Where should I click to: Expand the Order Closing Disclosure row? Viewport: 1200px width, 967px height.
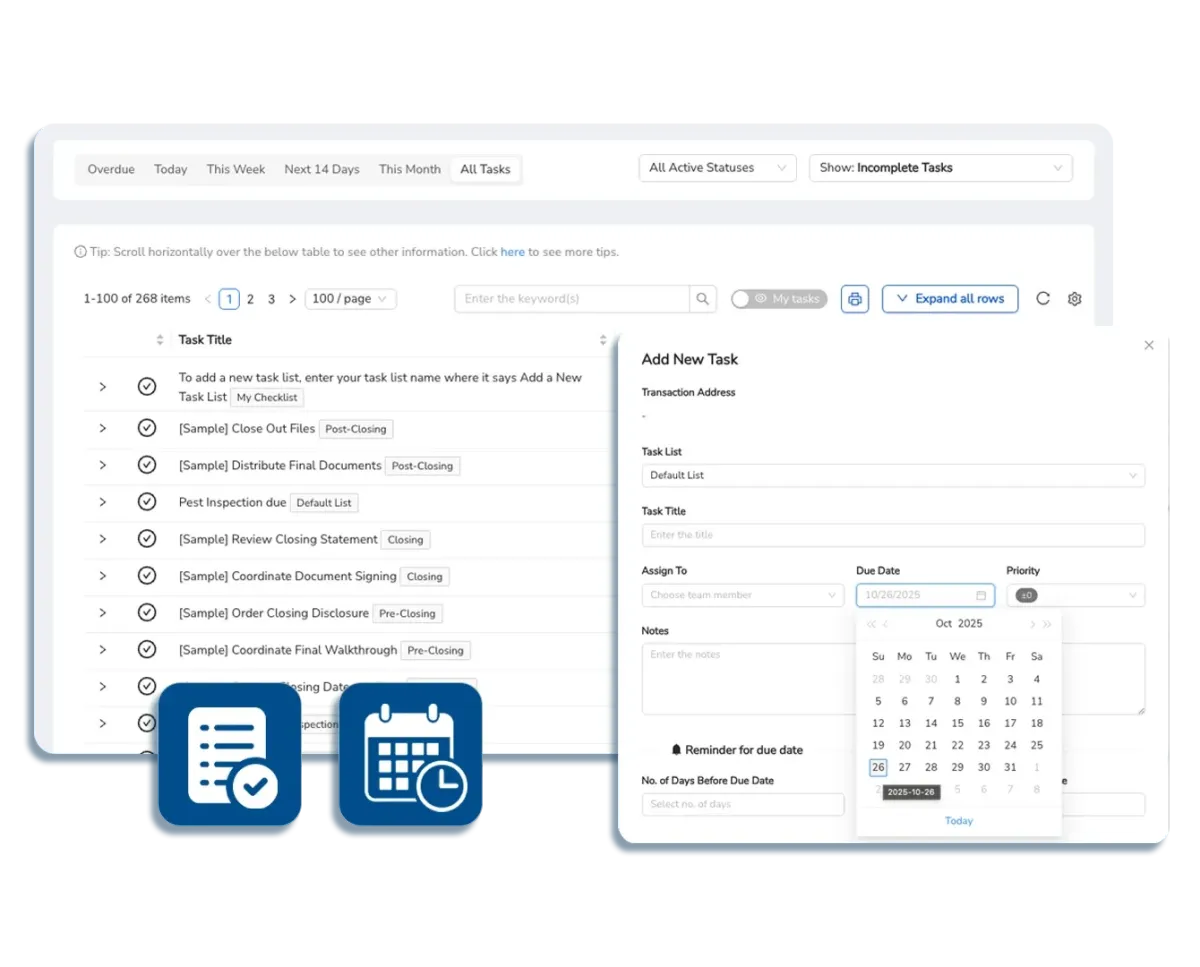pos(102,613)
